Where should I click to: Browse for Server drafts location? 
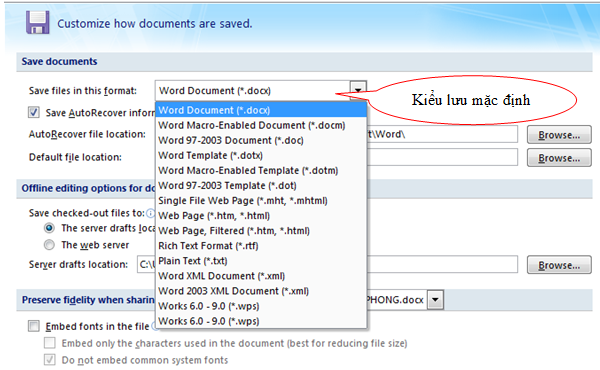[559, 265]
